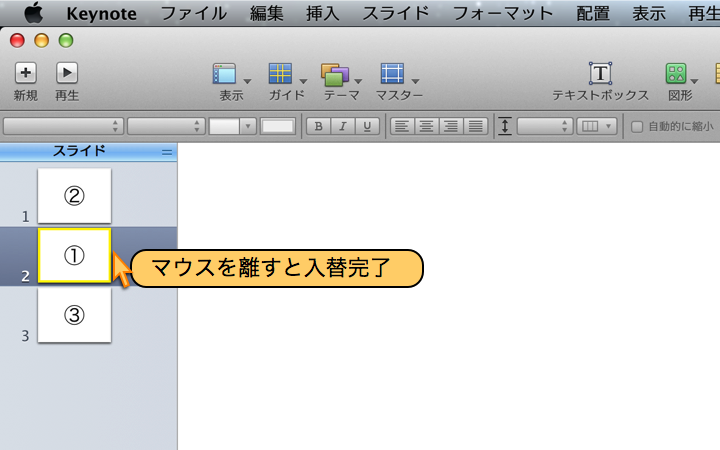Center align text
This screenshot has width=720, height=450.
click(x=427, y=126)
